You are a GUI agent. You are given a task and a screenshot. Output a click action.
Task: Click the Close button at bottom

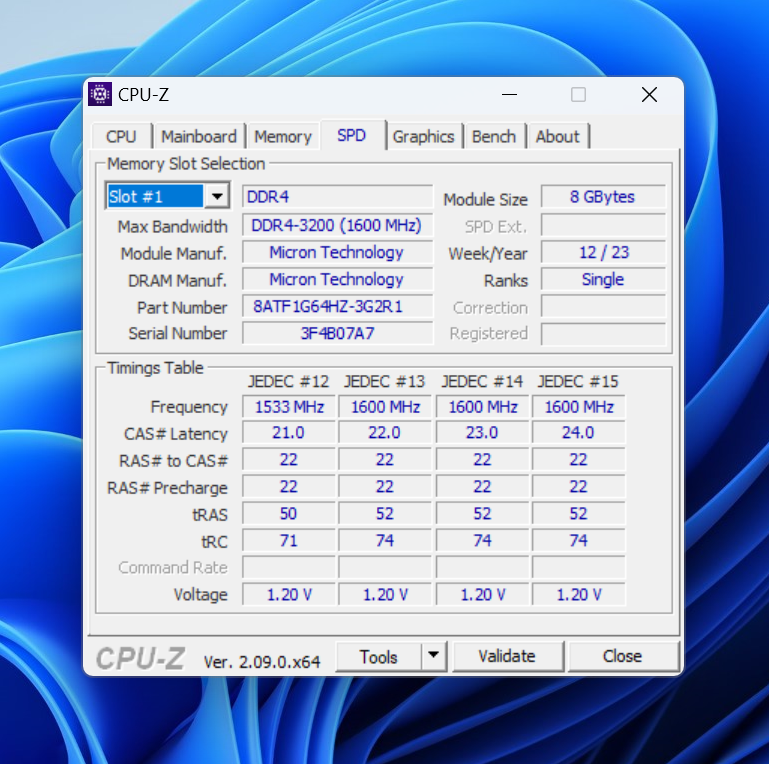(x=622, y=656)
